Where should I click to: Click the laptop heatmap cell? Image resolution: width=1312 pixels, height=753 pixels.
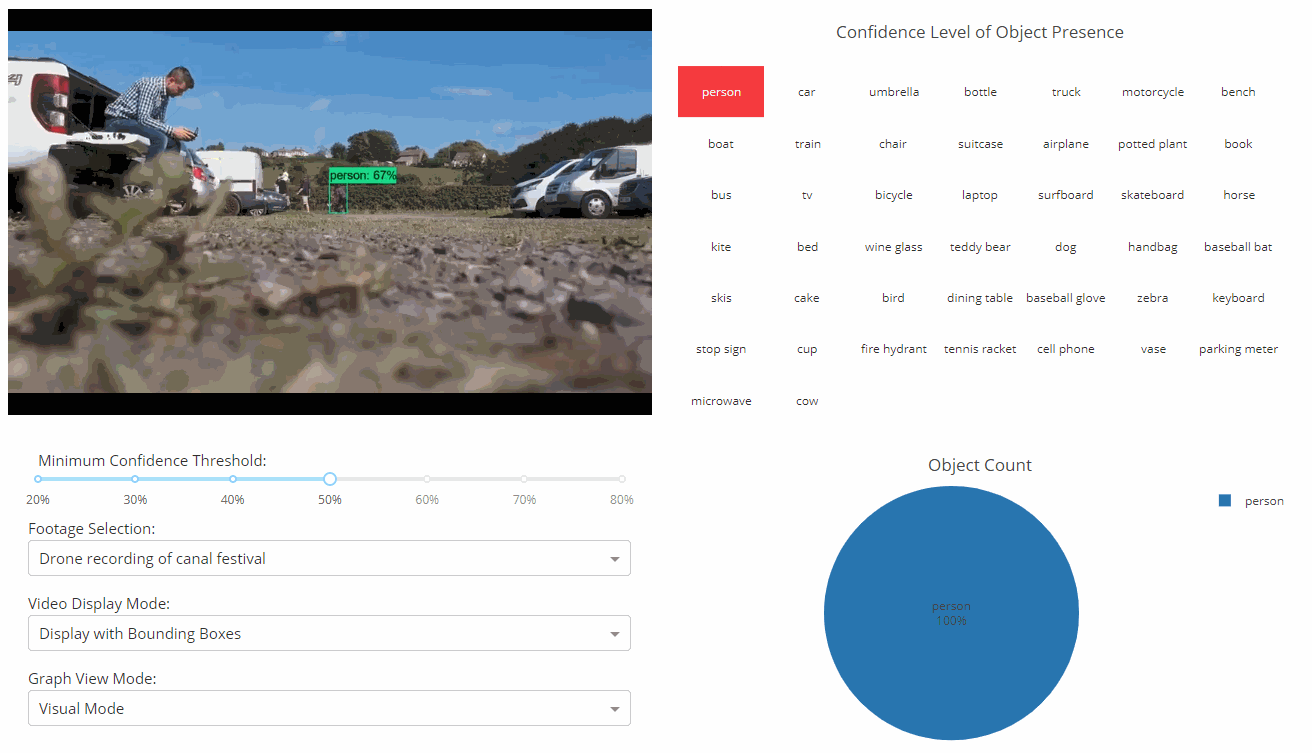[x=980, y=195]
